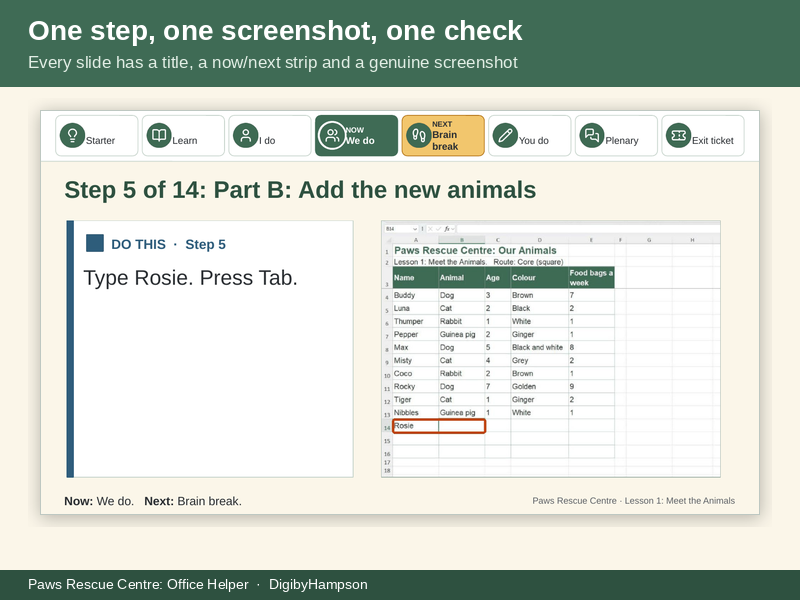Select the cell containing 'Thumper'
Viewport: 800px width, 600px height.
(x=416, y=321)
